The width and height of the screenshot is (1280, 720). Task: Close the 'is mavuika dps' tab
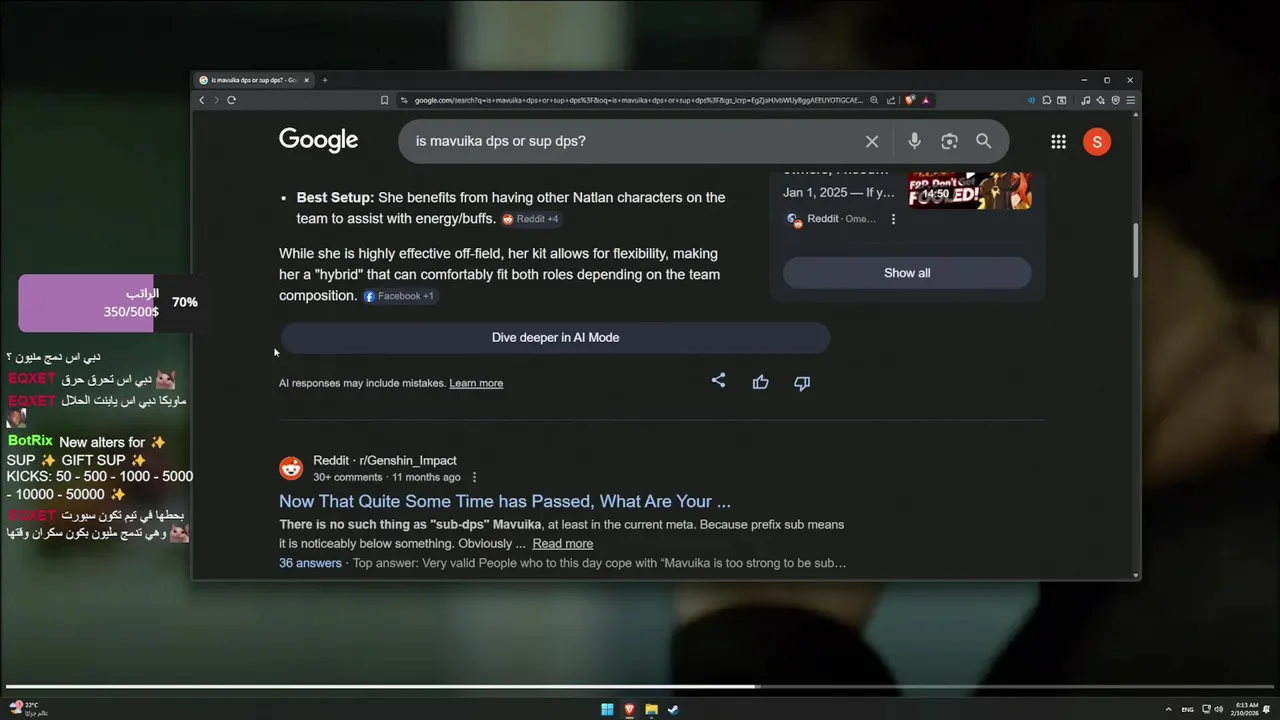[x=307, y=80]
